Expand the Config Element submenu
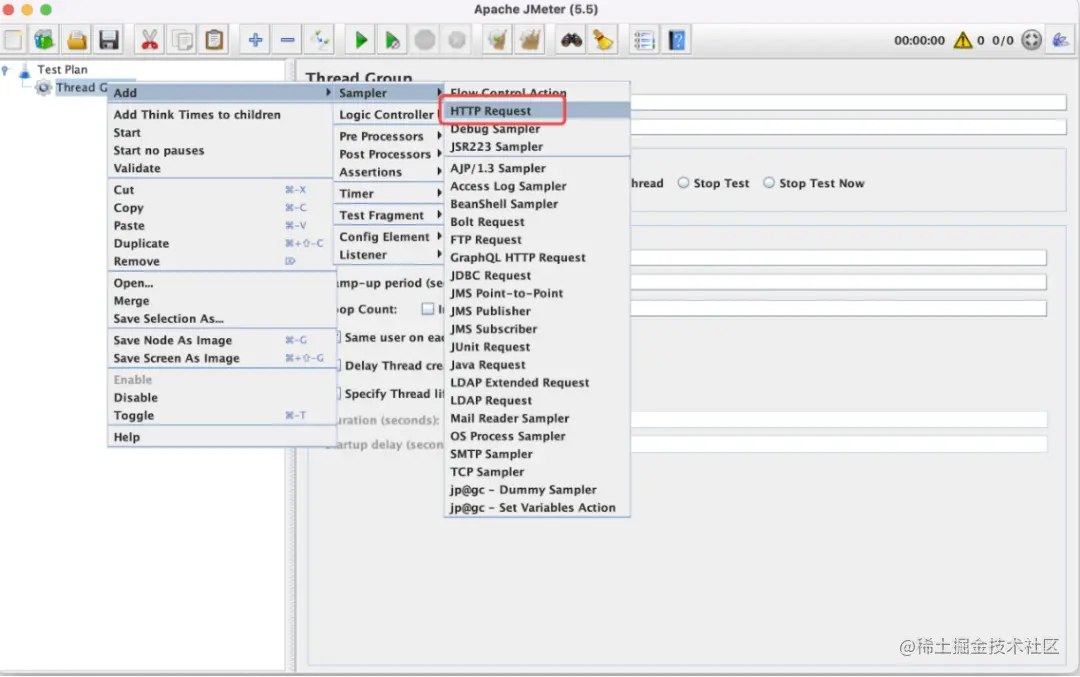 (388, 236)
